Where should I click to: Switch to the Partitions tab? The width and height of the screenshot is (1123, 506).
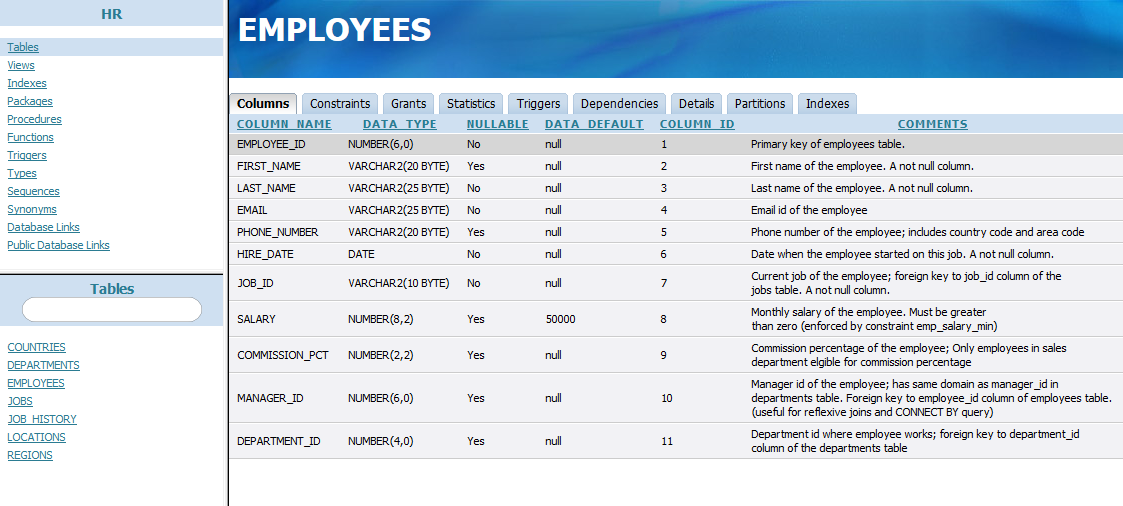coord(760,104)
